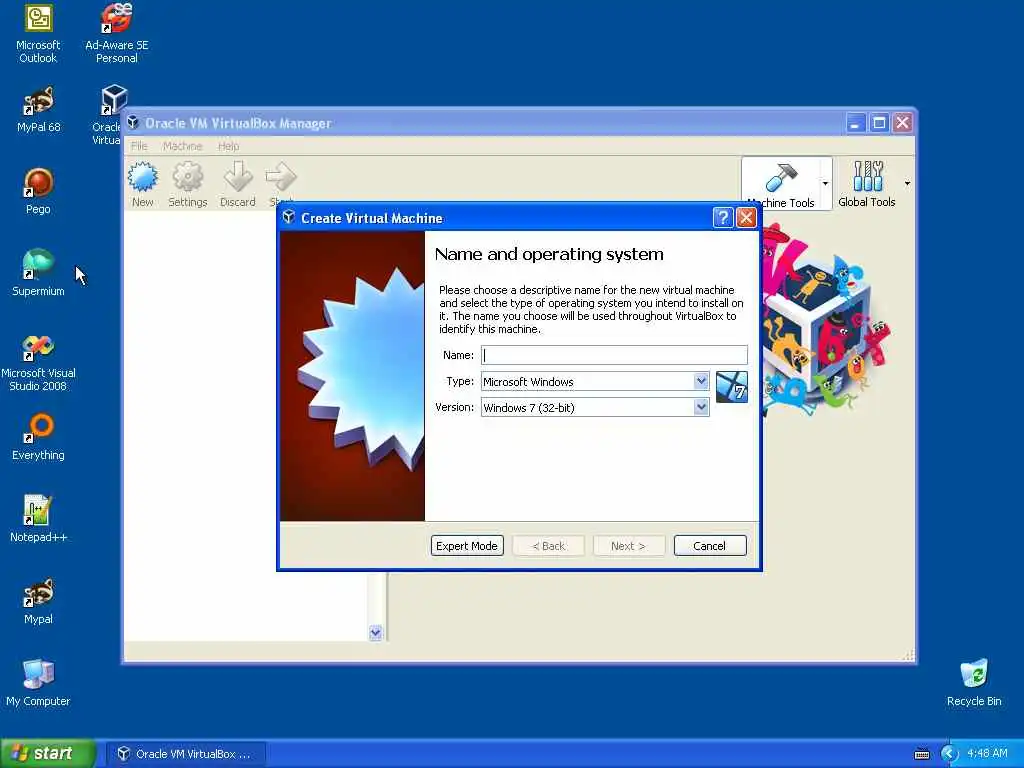Select MyPal 68 desktop icon
The width and height of the screenshot is (1024, 768).
[38, 110]
